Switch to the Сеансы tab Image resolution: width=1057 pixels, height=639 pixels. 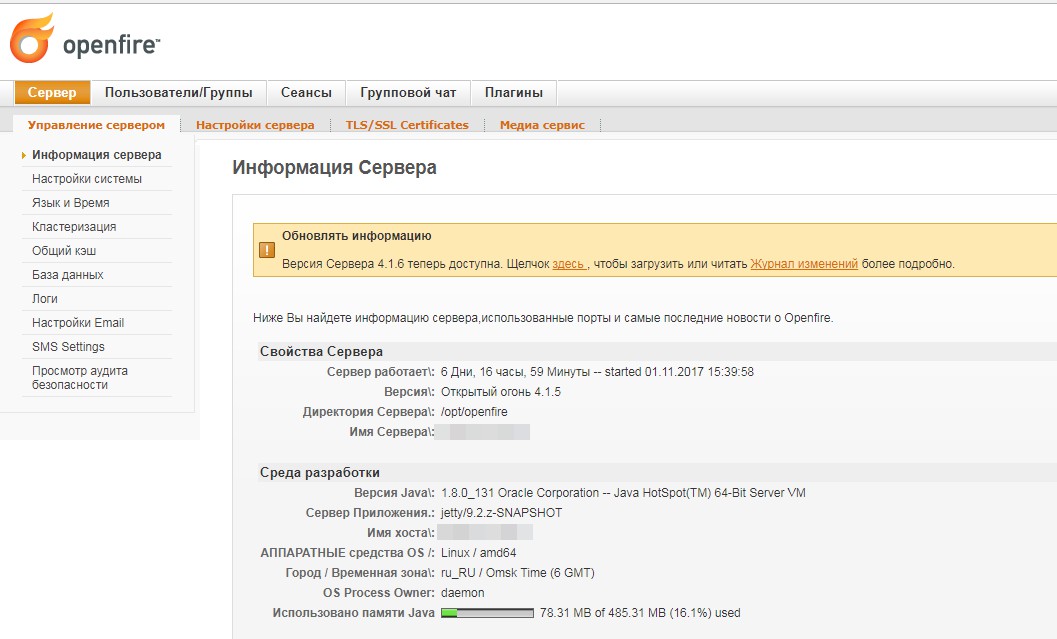click(x=306, y=92)
